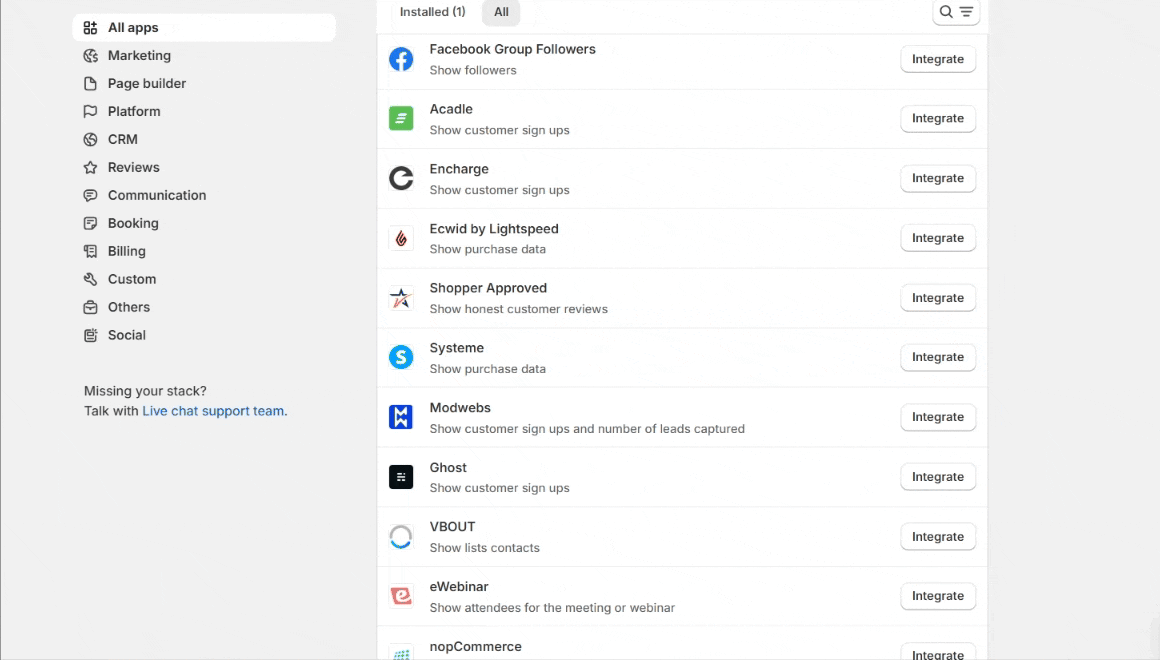Integrate the Facebook Group Followers app
1160x660 pixels.
coord(937,59)
